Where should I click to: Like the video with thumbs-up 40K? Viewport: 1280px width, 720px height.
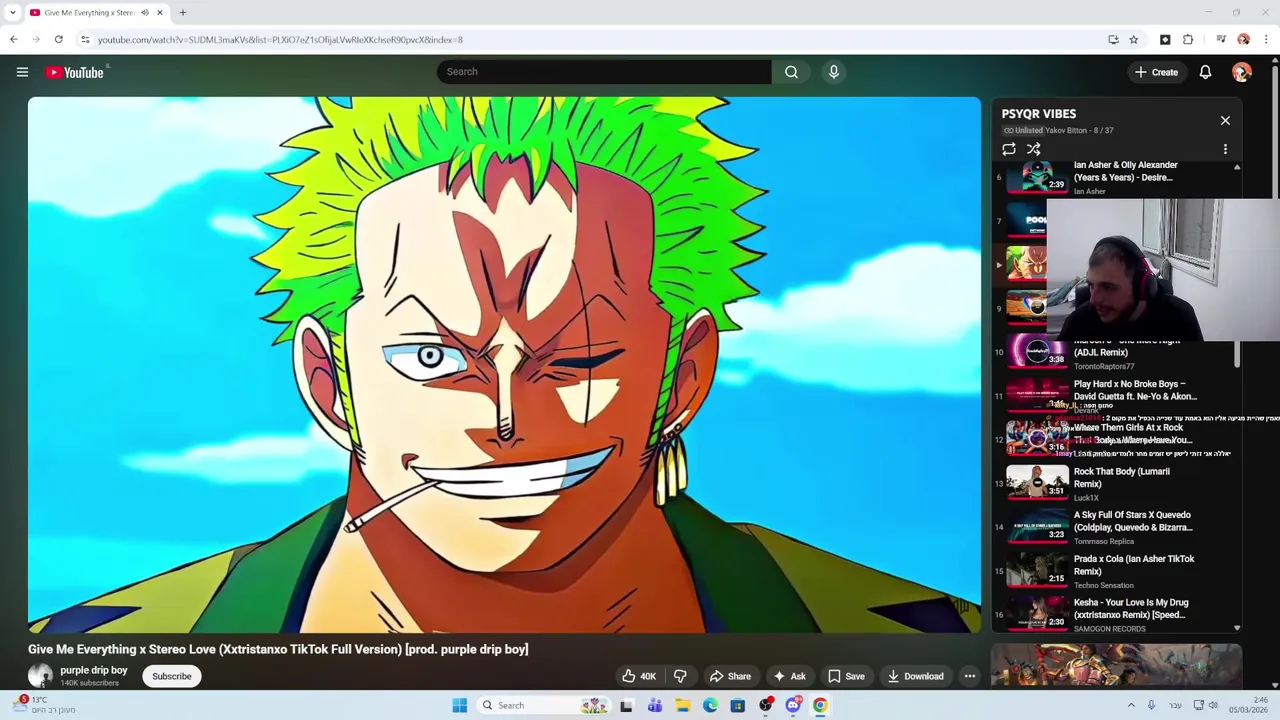(639, 676)
